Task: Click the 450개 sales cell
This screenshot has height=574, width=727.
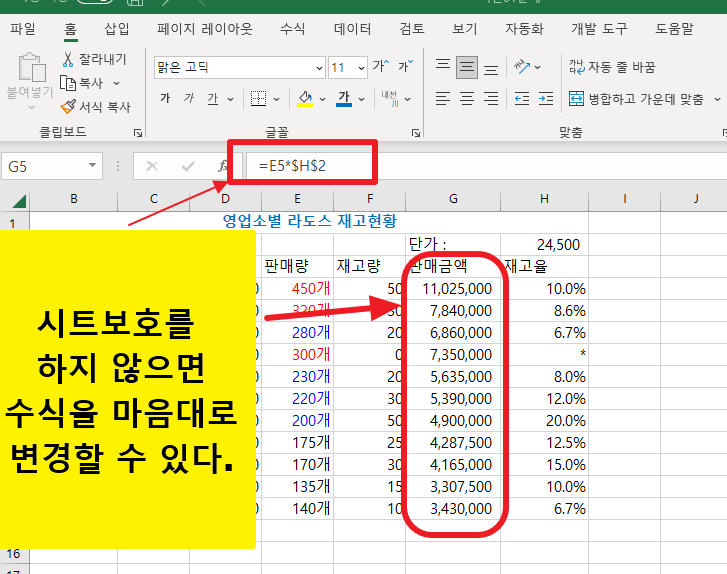Action: pos(297,288)
